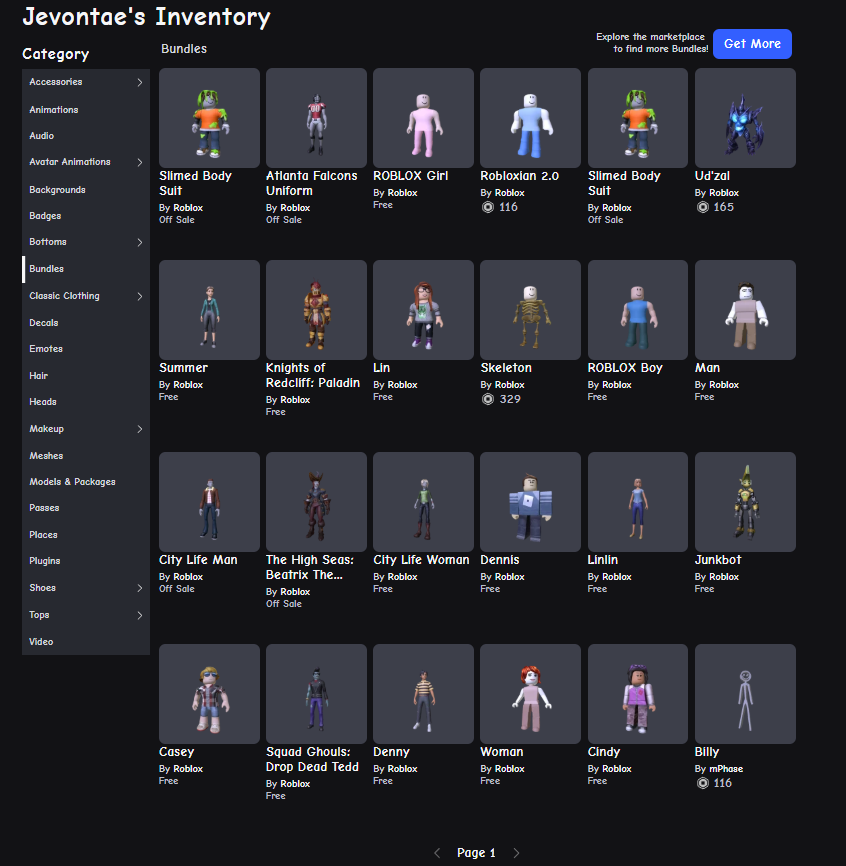This screenshot has height=866, width=846.
Task: Open the City Life Woman thumbnail
Action: [424, 502]
